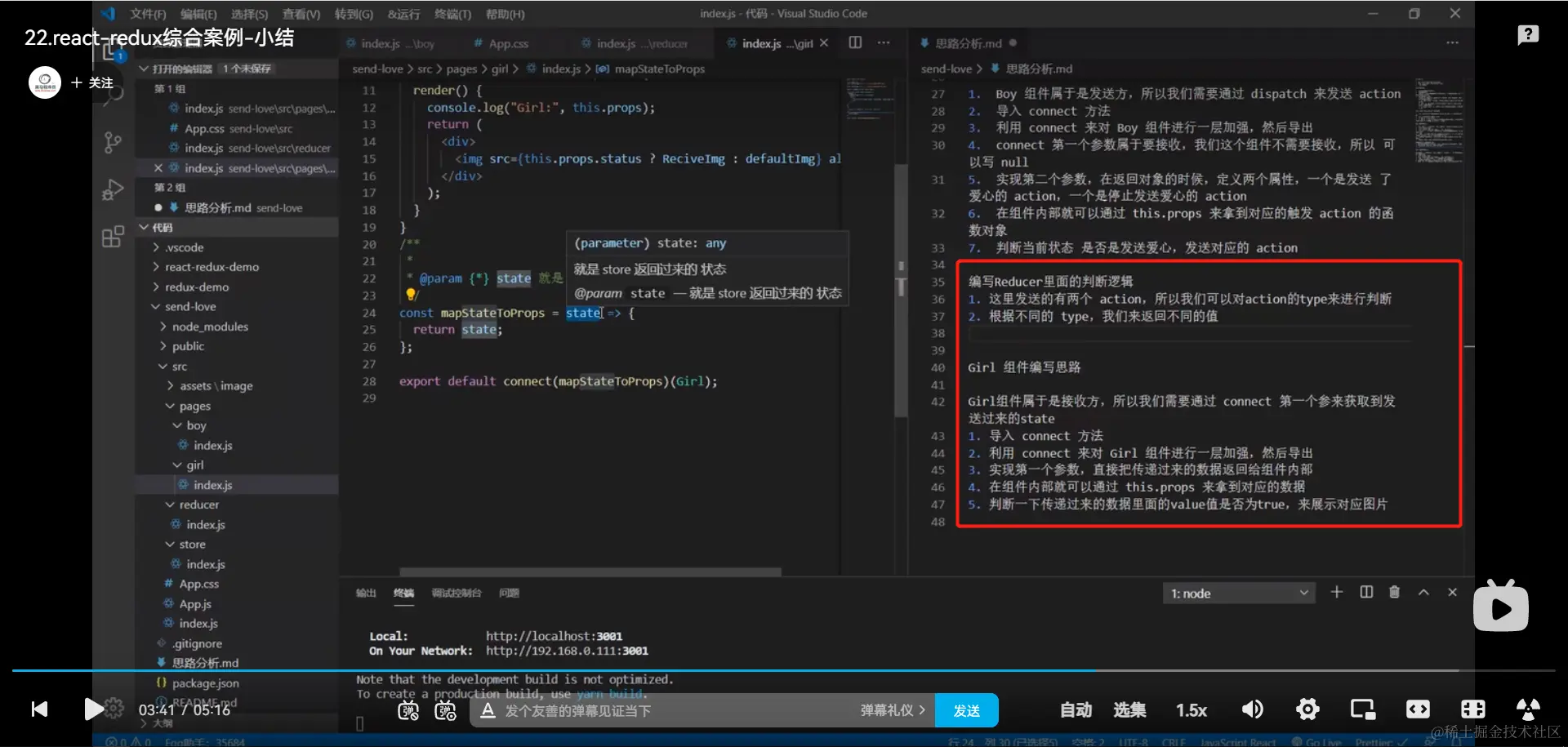Switch to the 问题 problems panel tab

(x=509, y=593)
